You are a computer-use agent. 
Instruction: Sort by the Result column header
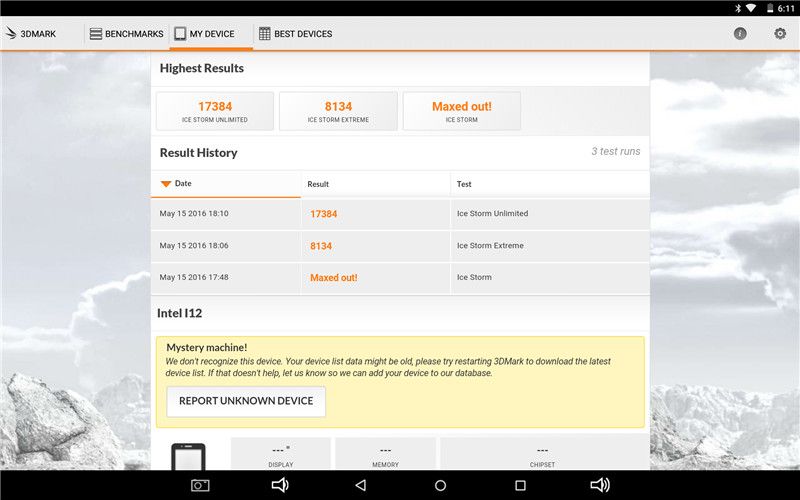(376, 184)
